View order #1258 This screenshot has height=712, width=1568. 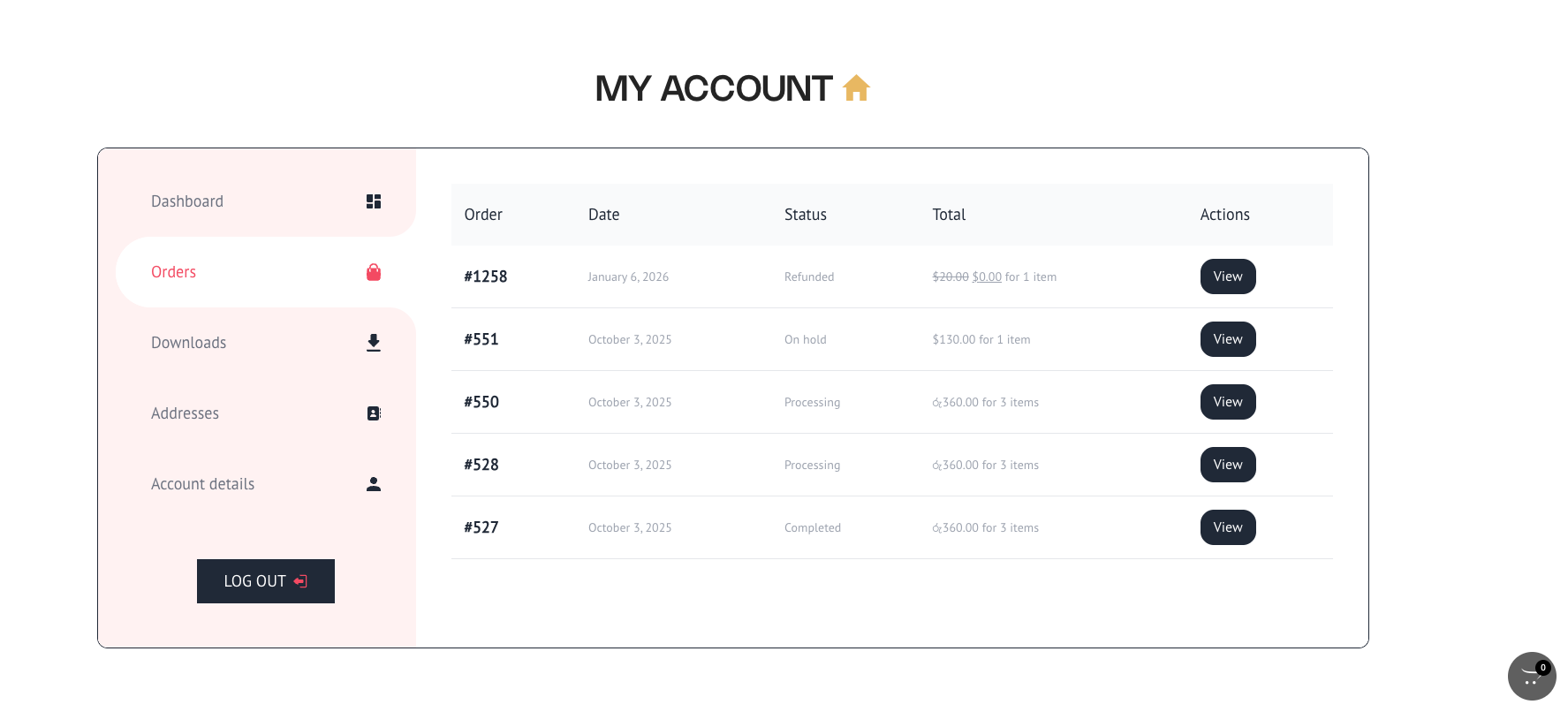(1227, 276)
